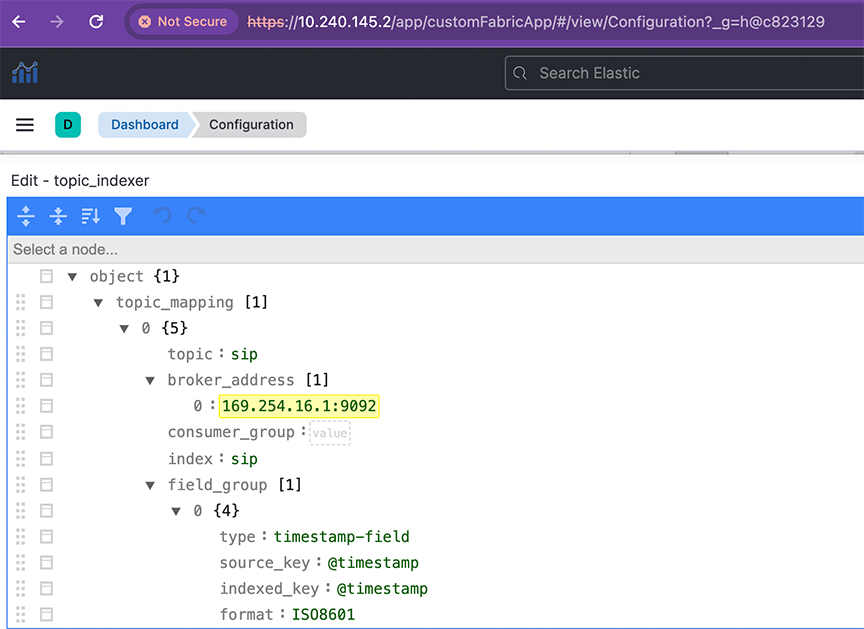This screenshot has width=864, height=629.
Task: Collapse the field_group array
Action: click(150, 485)
